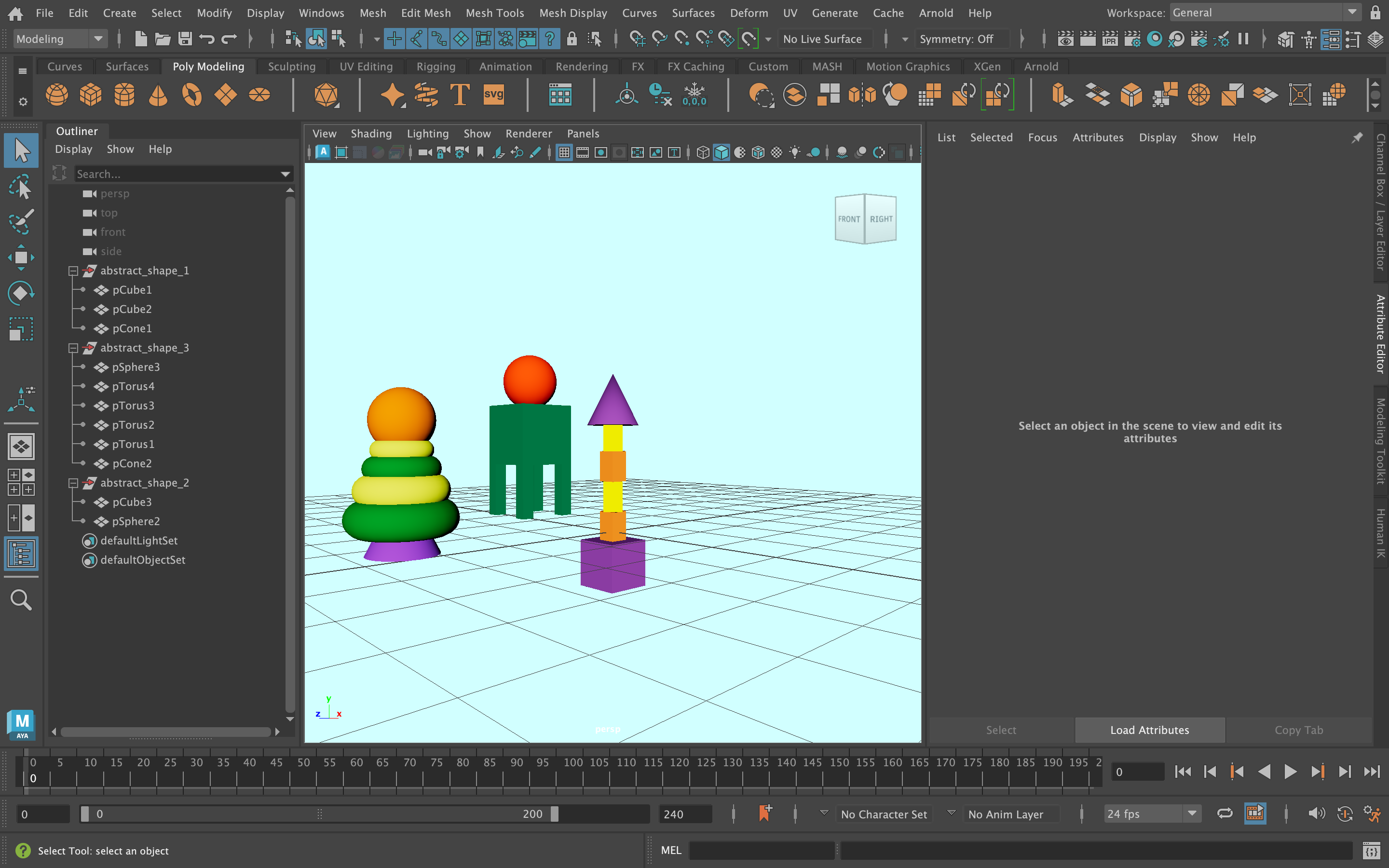Open the viewport Shading menu
The image size is (1389, 868).
(x=371, y=133)
